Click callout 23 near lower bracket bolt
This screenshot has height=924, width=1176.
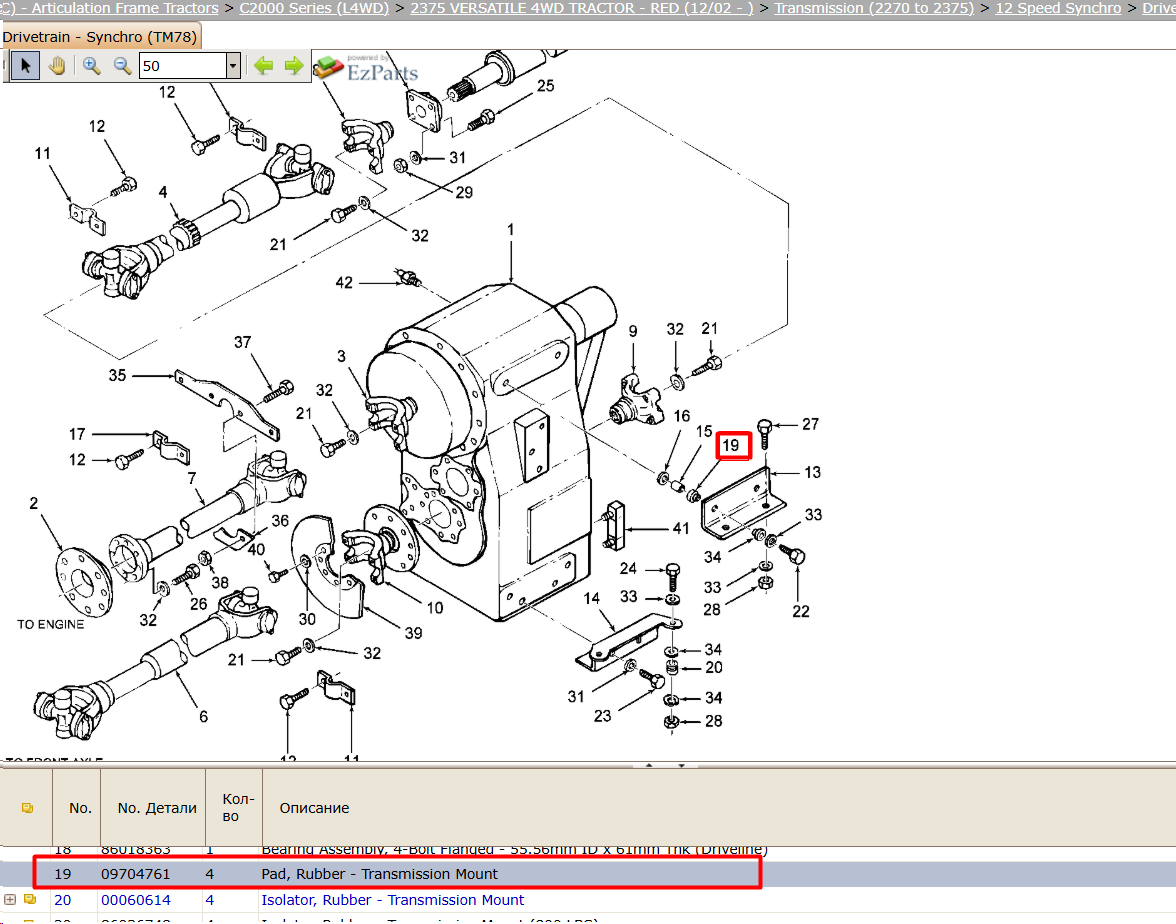coord(602,716)
